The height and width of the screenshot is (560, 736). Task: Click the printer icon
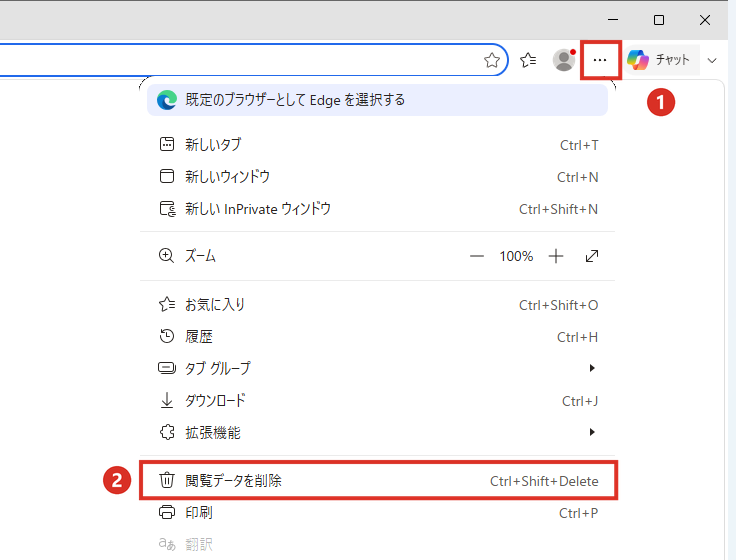[167, 512]
